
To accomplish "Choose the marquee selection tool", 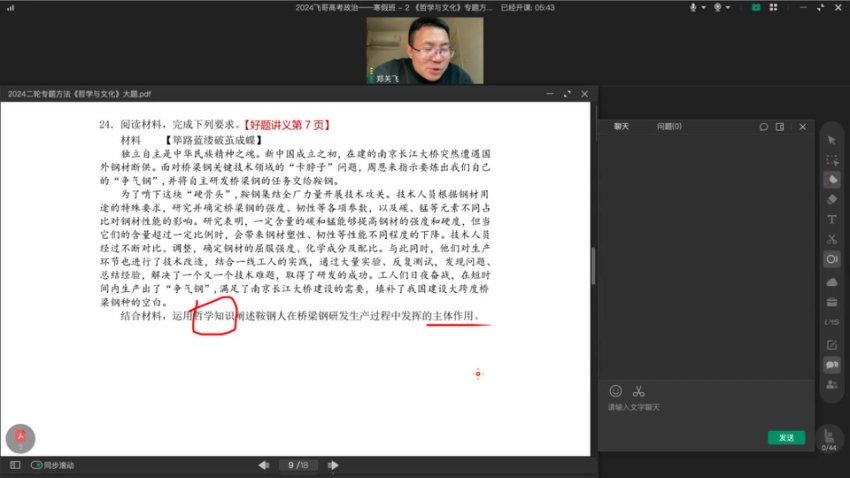I will pyautogui.click(x=832, y=160).
